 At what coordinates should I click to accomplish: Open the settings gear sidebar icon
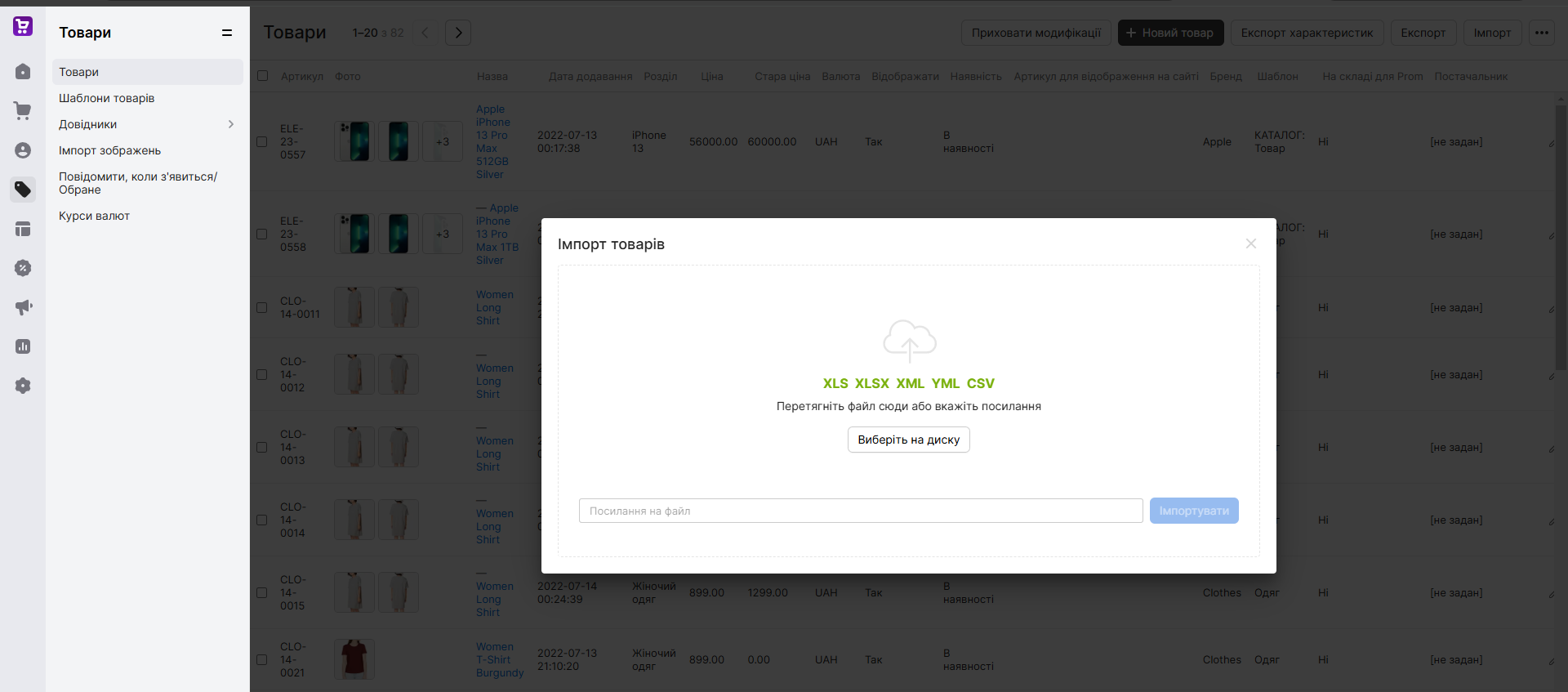point(23,386)
